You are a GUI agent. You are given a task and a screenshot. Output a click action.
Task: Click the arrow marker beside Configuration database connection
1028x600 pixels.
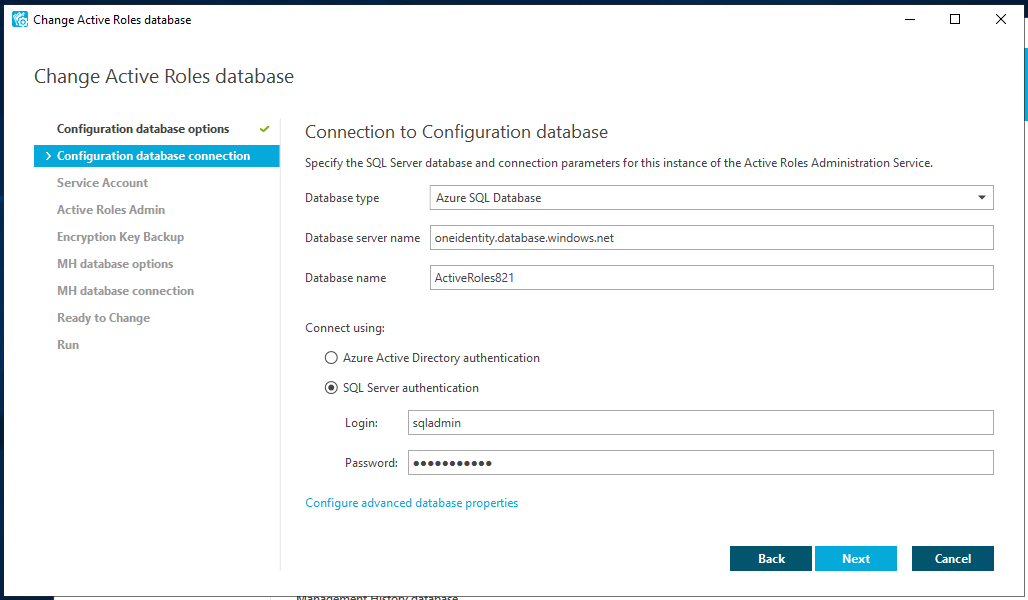coord(48,156)
